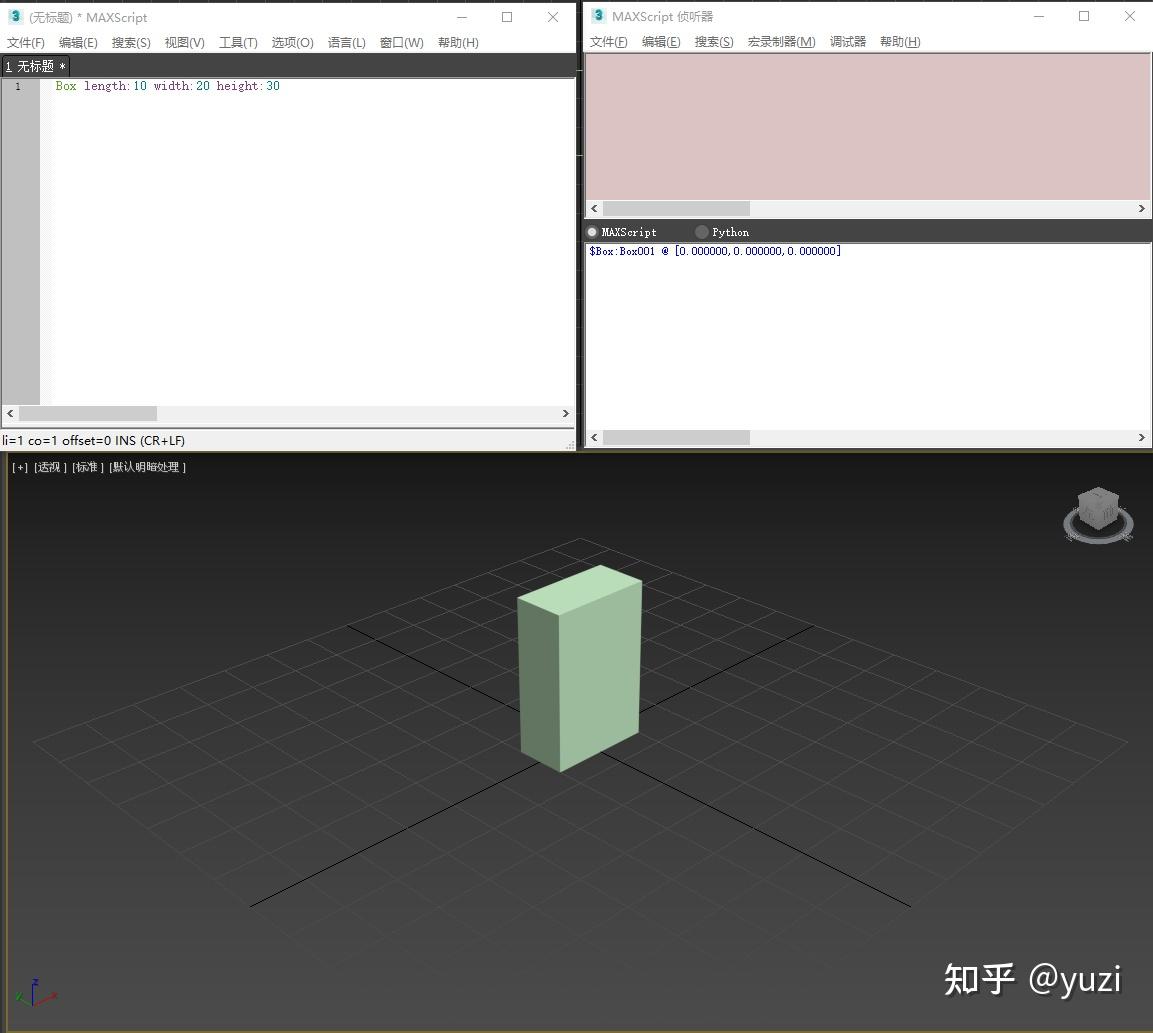This screenshot has height=1033, width=1153.
Task: Open the [默认明暗处理] shading menu
Action: [149, 466]
